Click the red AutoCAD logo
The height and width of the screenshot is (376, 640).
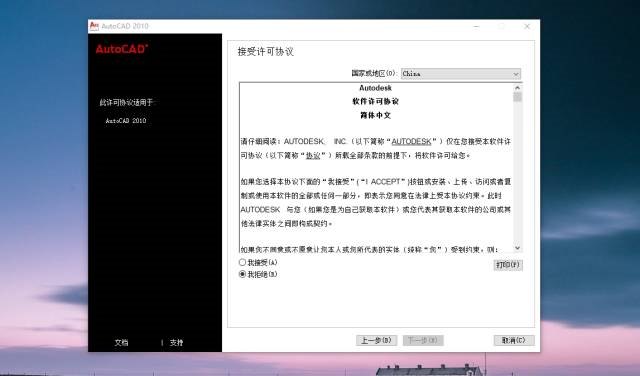tap(122, 49)
